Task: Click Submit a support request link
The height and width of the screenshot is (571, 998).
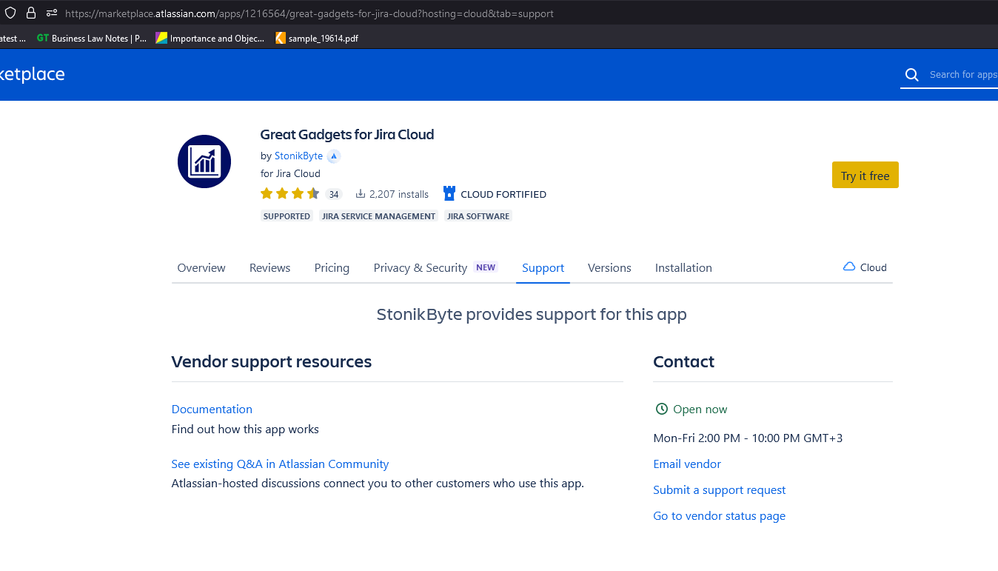Action: click(719, 490)
